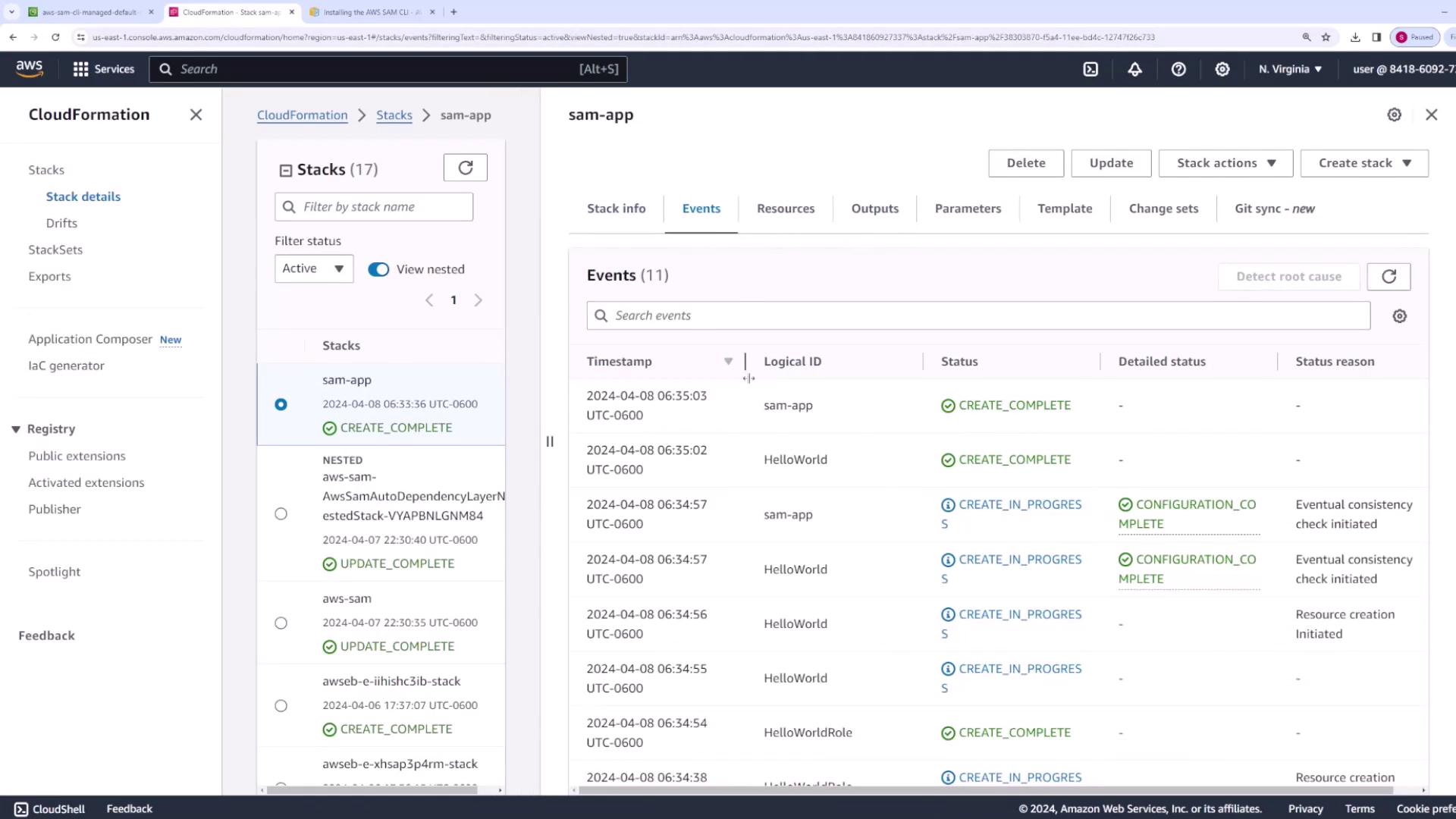Toggle the View nested switch
The height and width of the screenshot is (819, 1456).
(378, 269)
